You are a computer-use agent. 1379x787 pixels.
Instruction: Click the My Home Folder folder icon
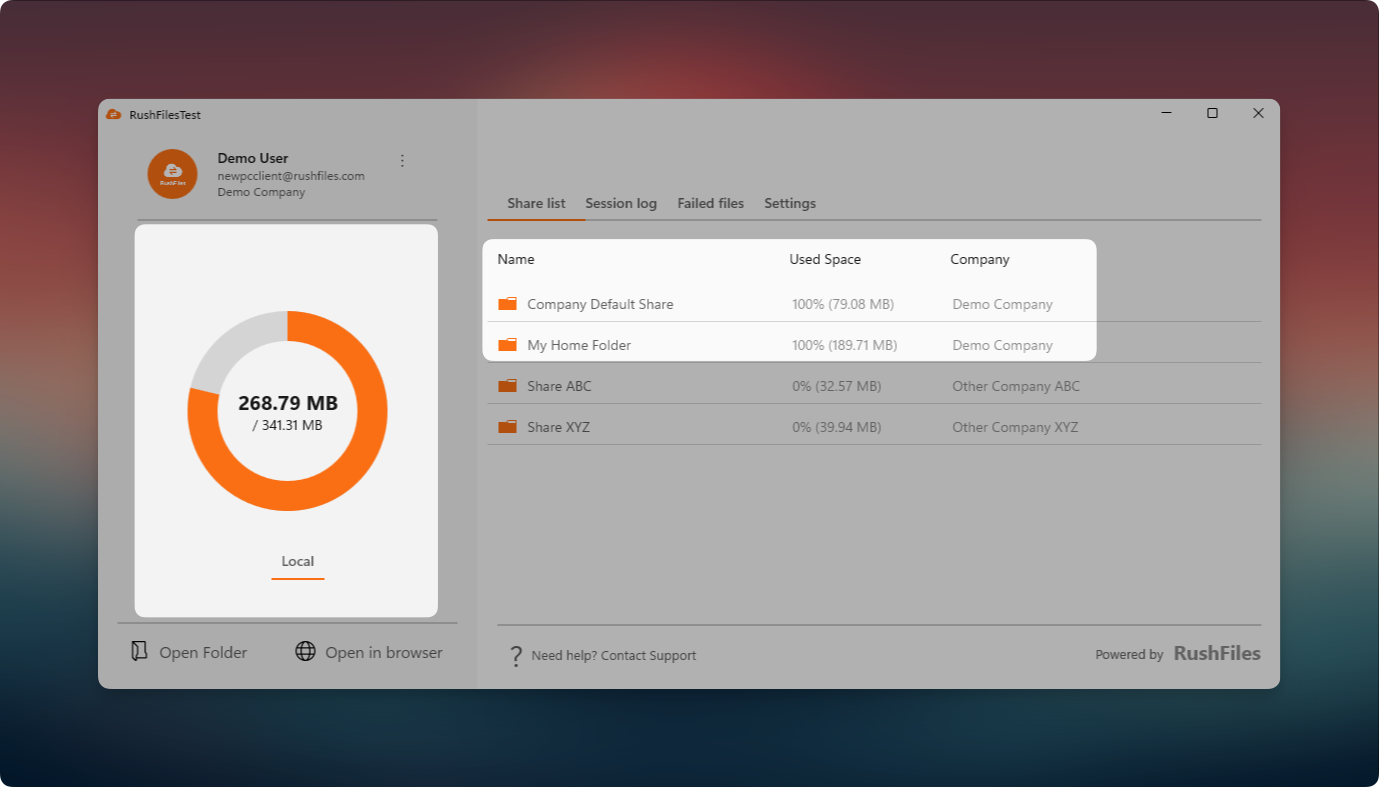click(508, 345)
